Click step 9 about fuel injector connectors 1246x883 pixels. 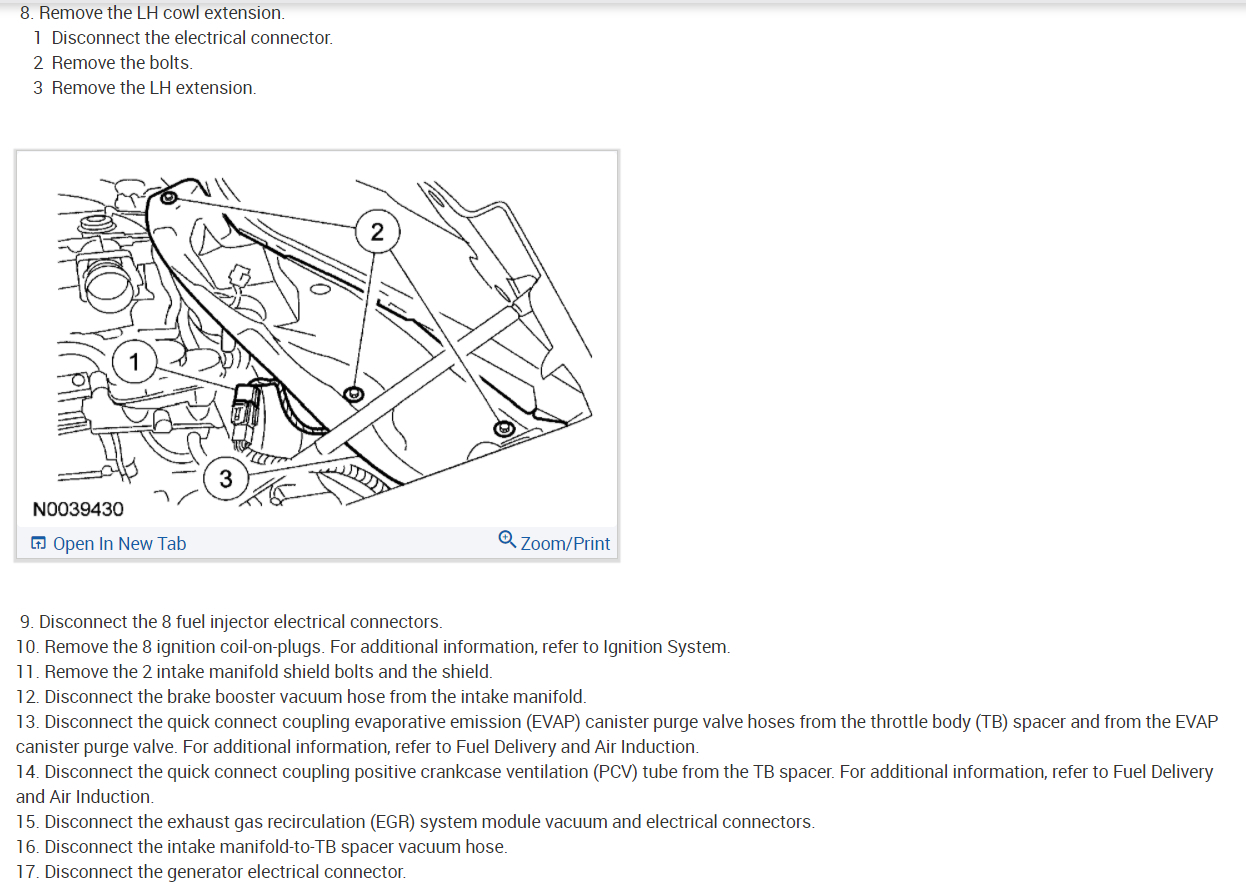pos(230,622)
